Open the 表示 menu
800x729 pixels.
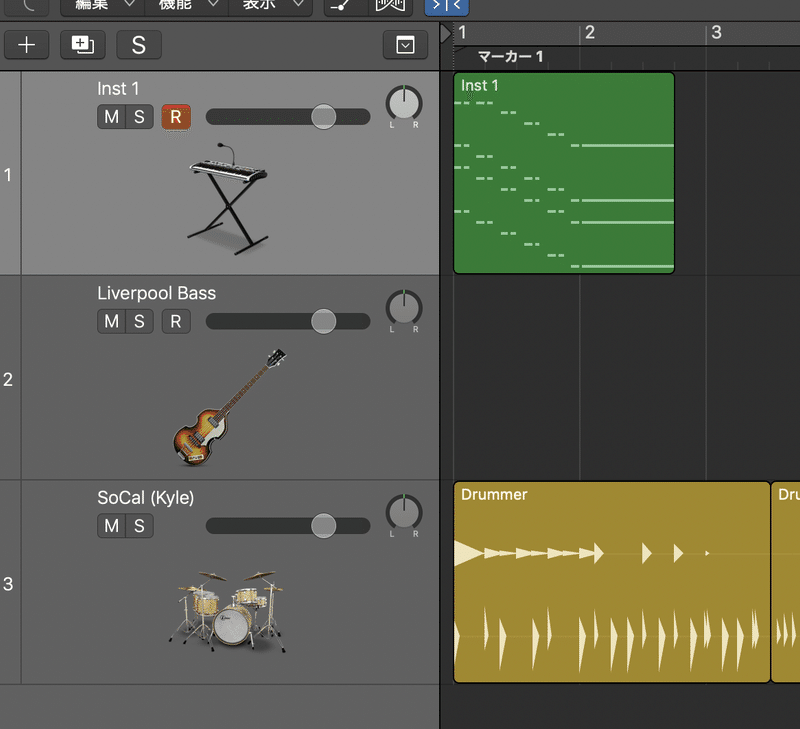pyautogui.click(x=270, y=6)
